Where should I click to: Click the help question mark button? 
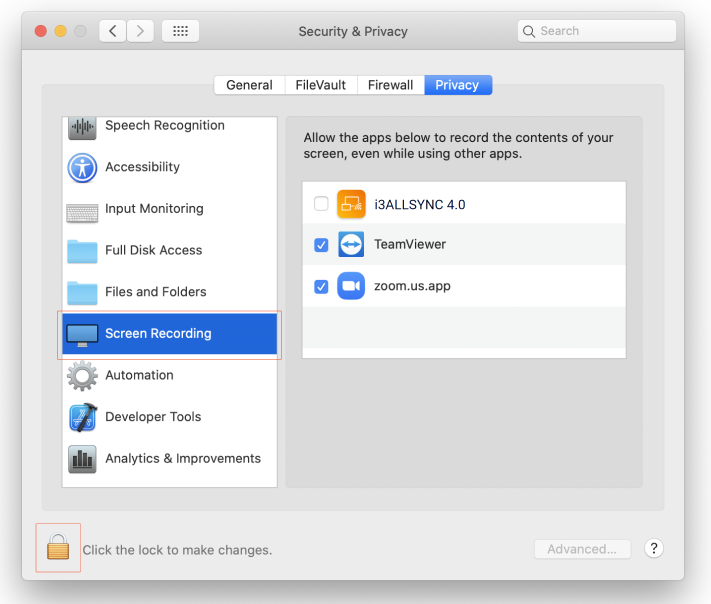point(653,548)
